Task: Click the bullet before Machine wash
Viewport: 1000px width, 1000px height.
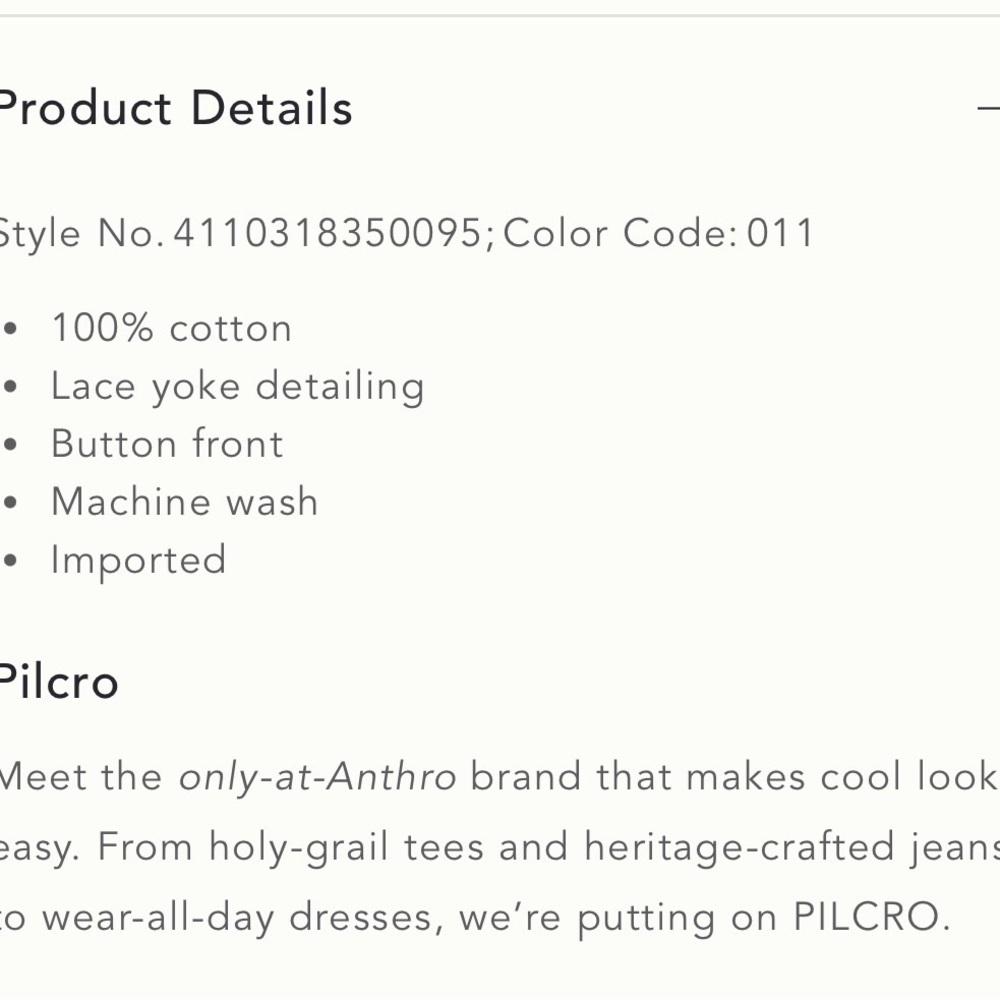Action: pos(11,503)
